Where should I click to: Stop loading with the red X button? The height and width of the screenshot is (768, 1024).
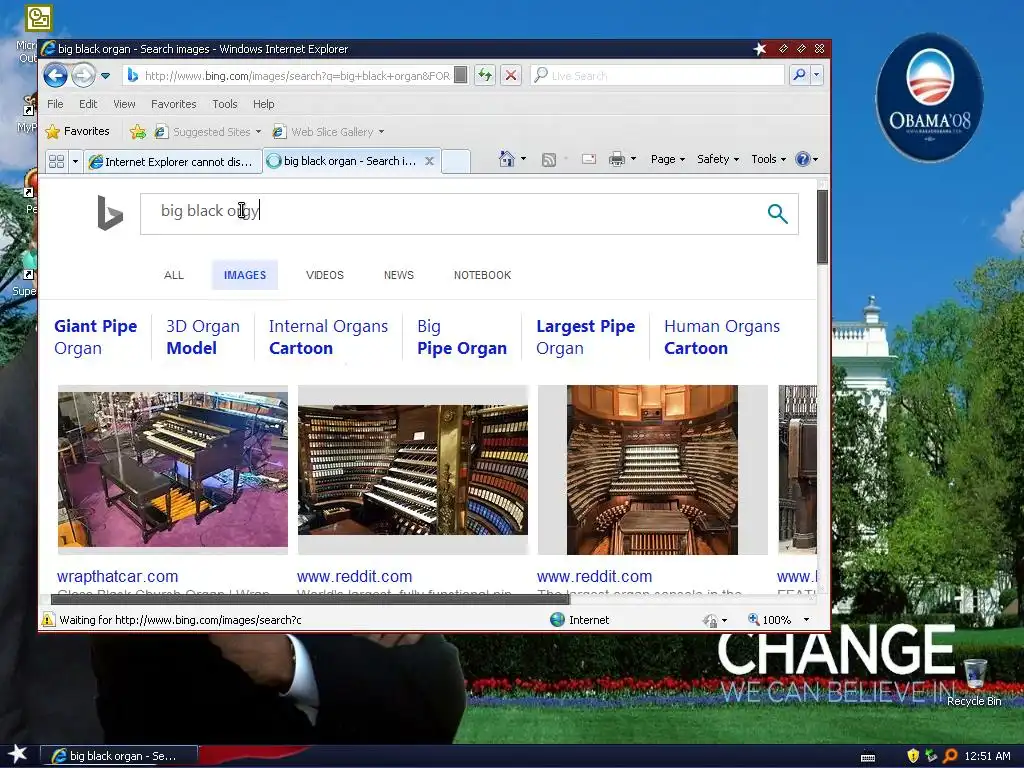511,76
